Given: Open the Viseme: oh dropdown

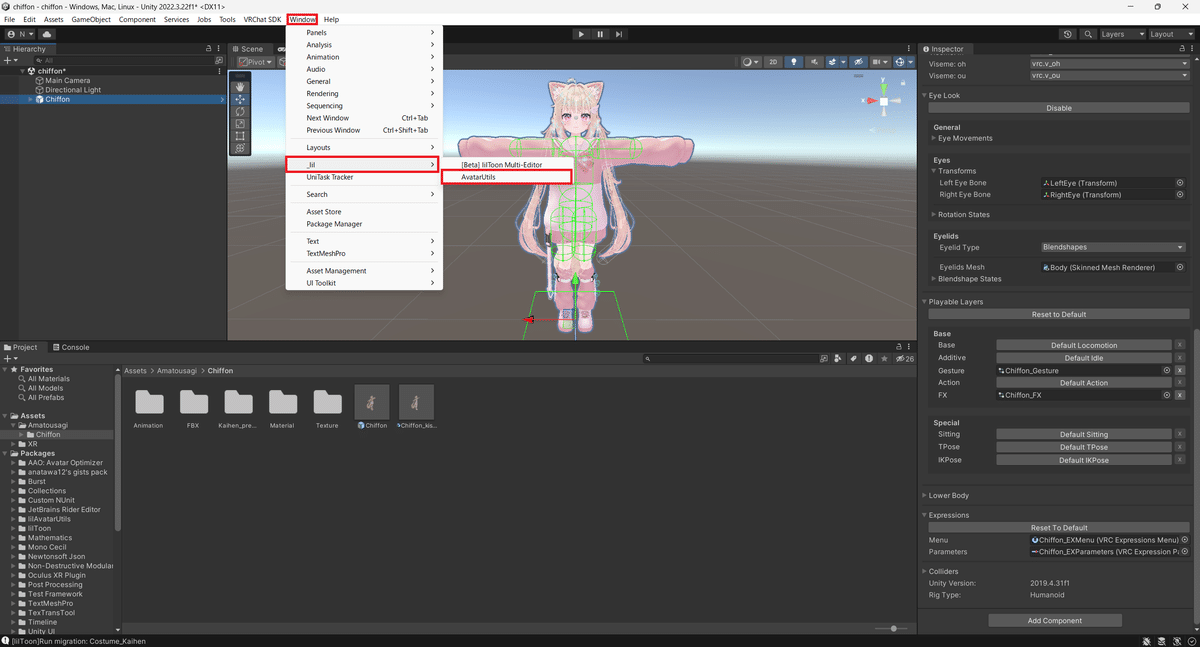Looking at the screenshot, I should (x=1108, y=63).
